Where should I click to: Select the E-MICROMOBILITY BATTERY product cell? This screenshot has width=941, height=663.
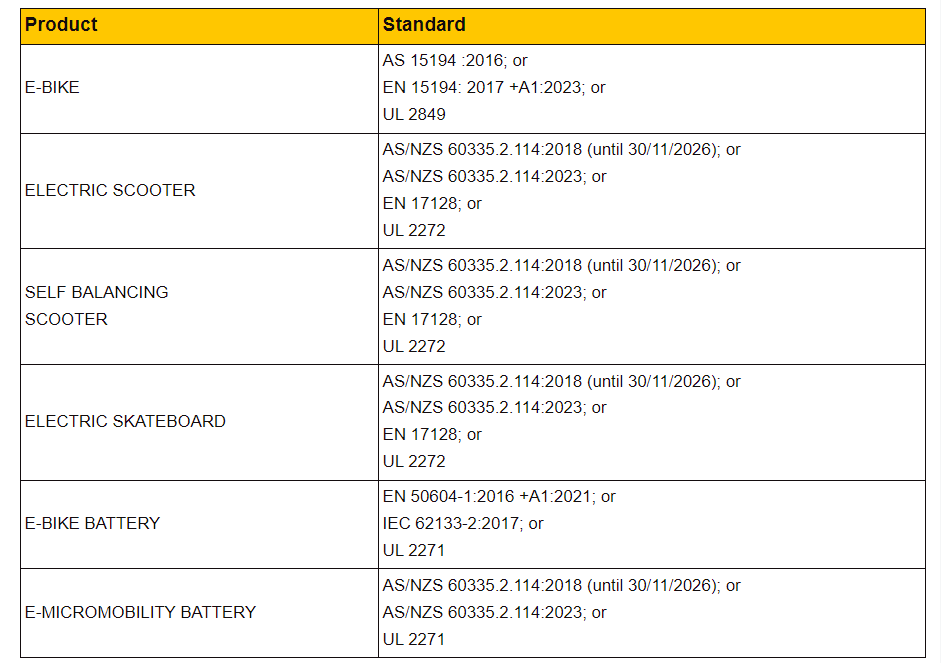140,612
